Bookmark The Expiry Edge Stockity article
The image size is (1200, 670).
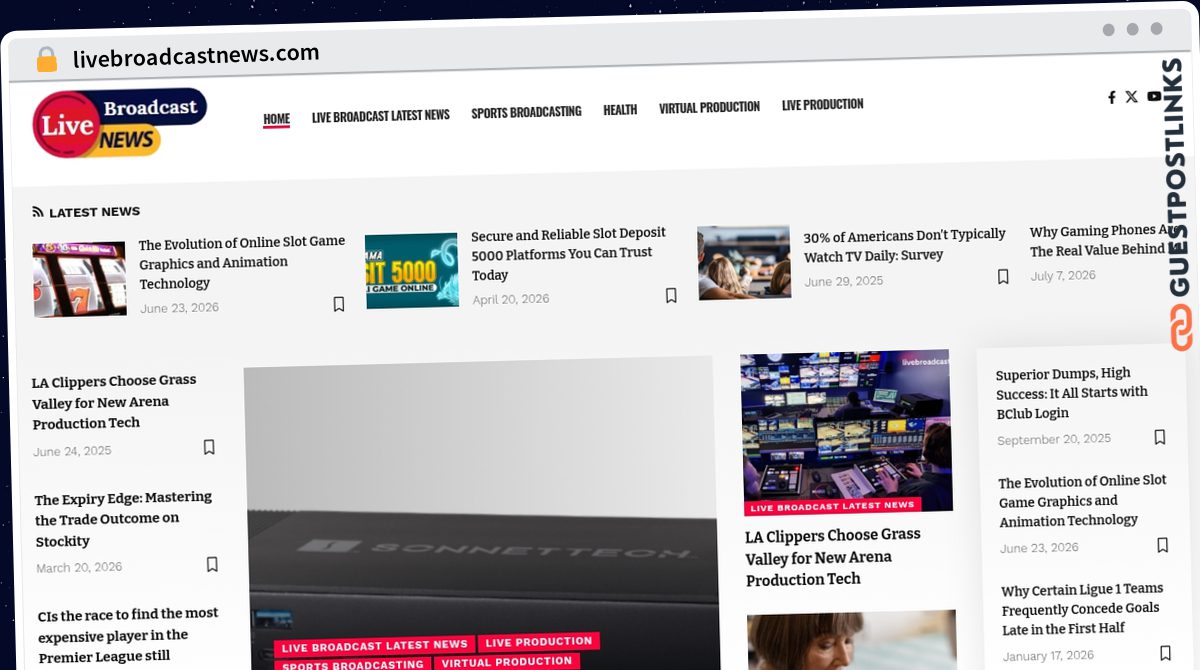(212, 564)
